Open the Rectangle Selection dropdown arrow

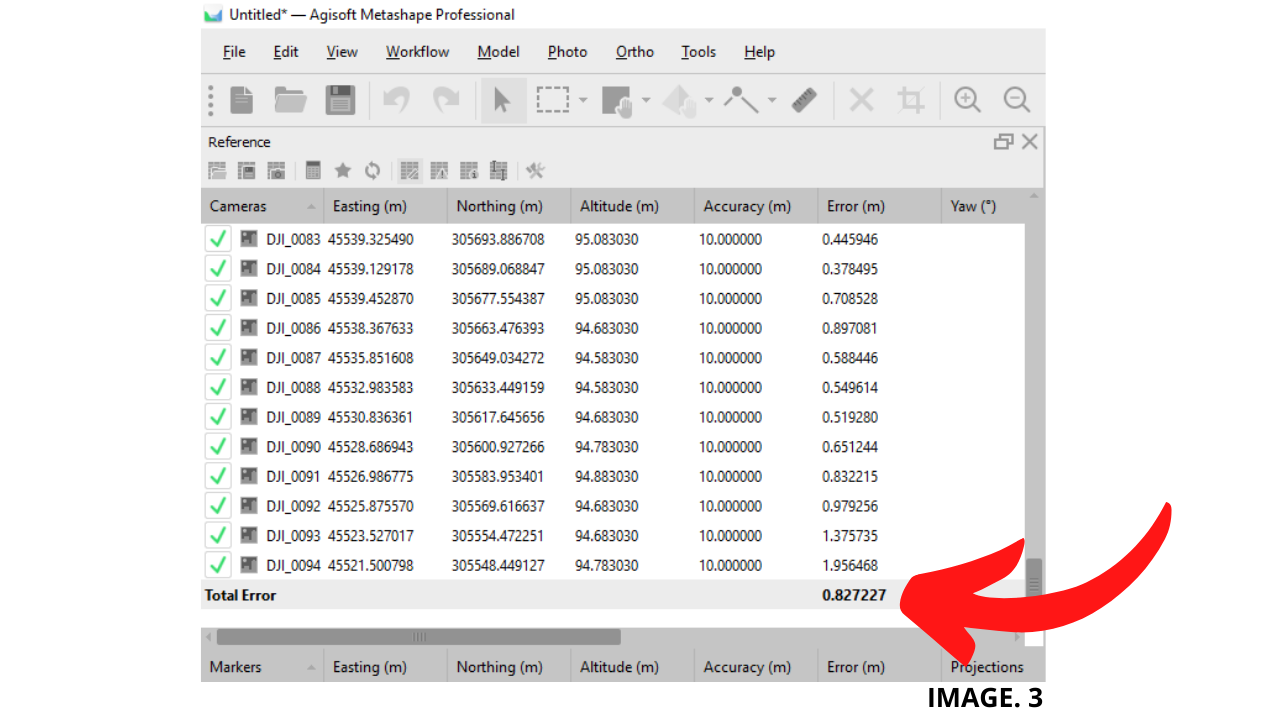[582, 100]
